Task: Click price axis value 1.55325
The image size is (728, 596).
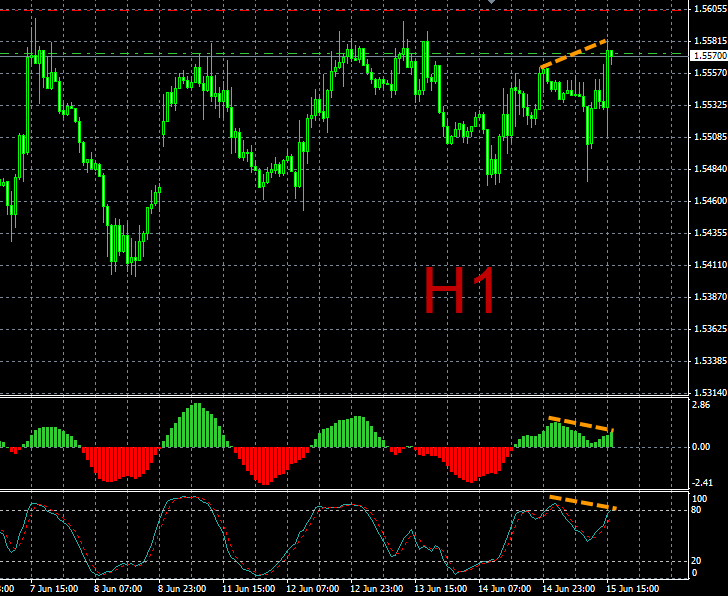Action: click(x=710, y=105)
